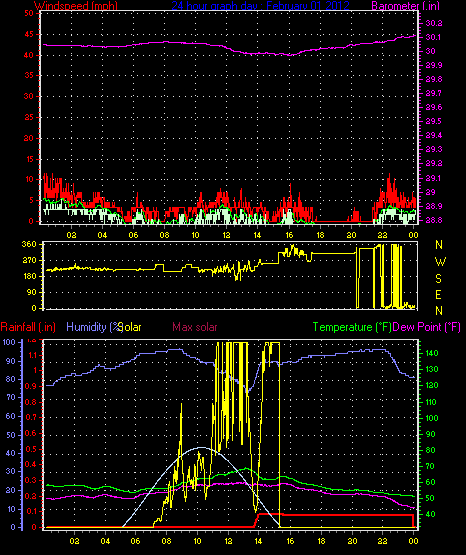Click hour 12 under the windspeed graph

(x=226, y=235)
